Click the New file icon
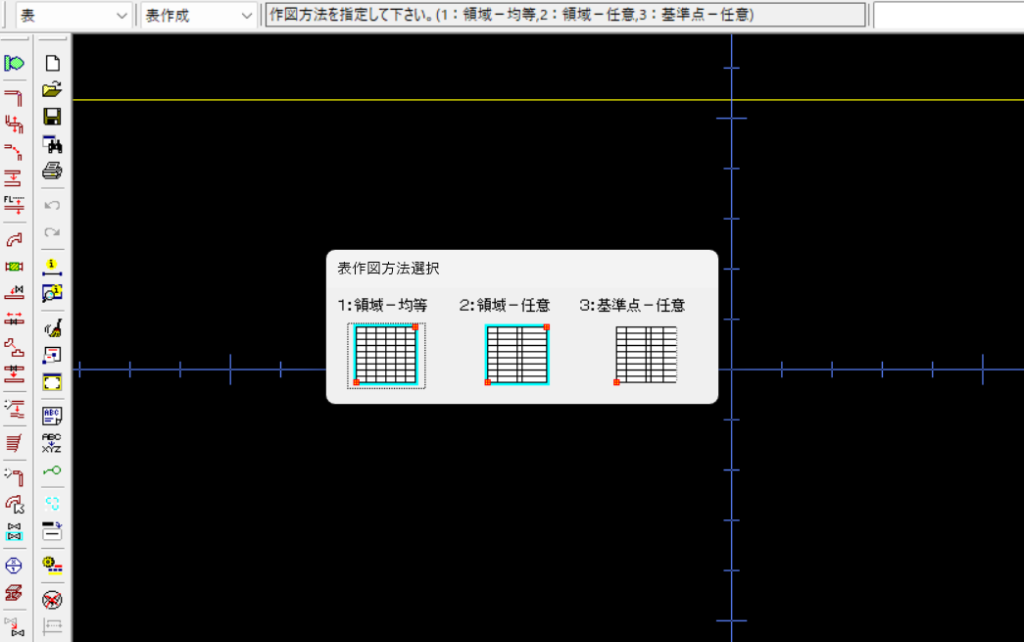1024x642 pixels. 52,63
